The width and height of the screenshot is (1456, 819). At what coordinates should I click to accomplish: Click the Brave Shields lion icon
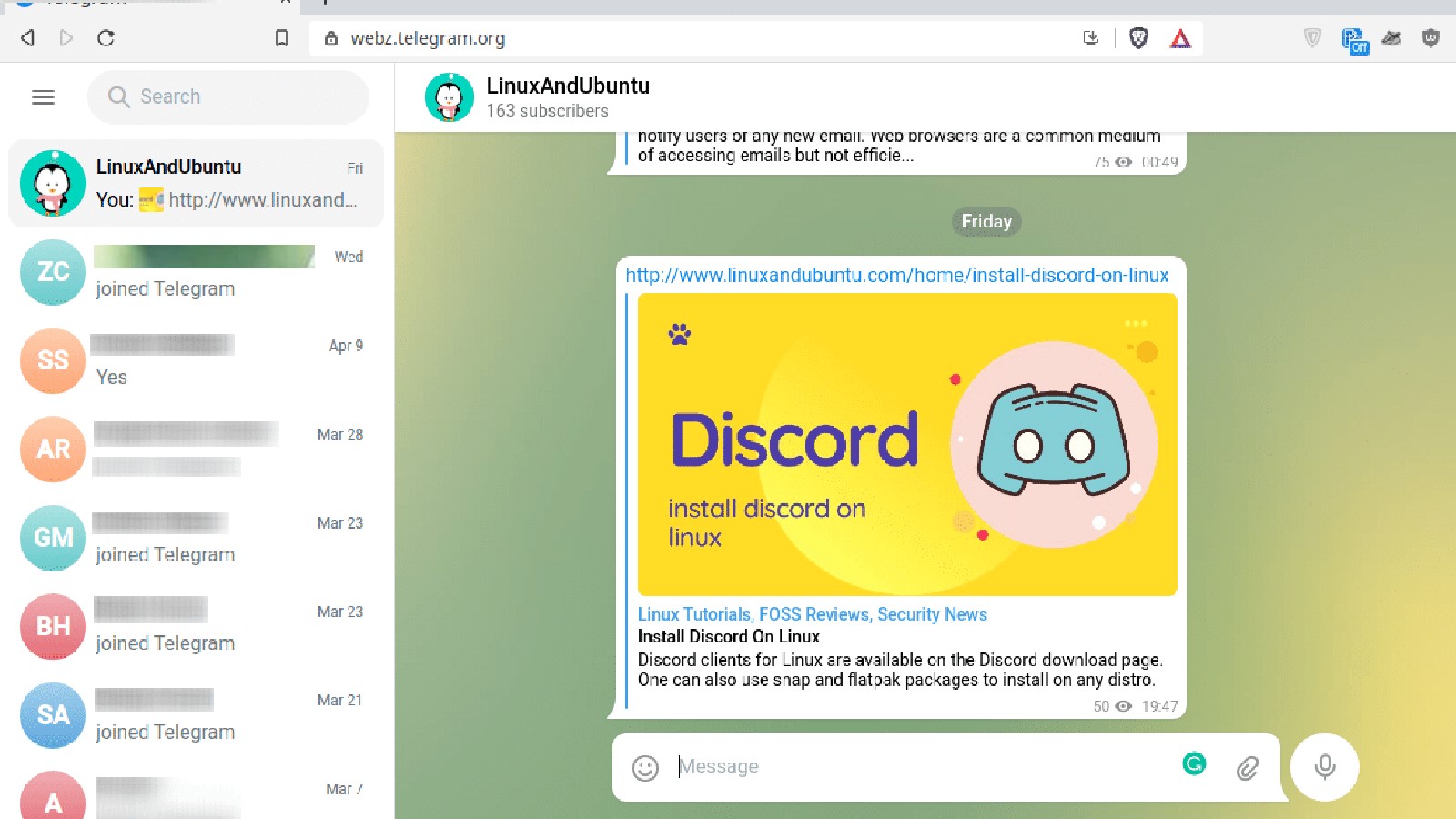tap(1138, 38)
